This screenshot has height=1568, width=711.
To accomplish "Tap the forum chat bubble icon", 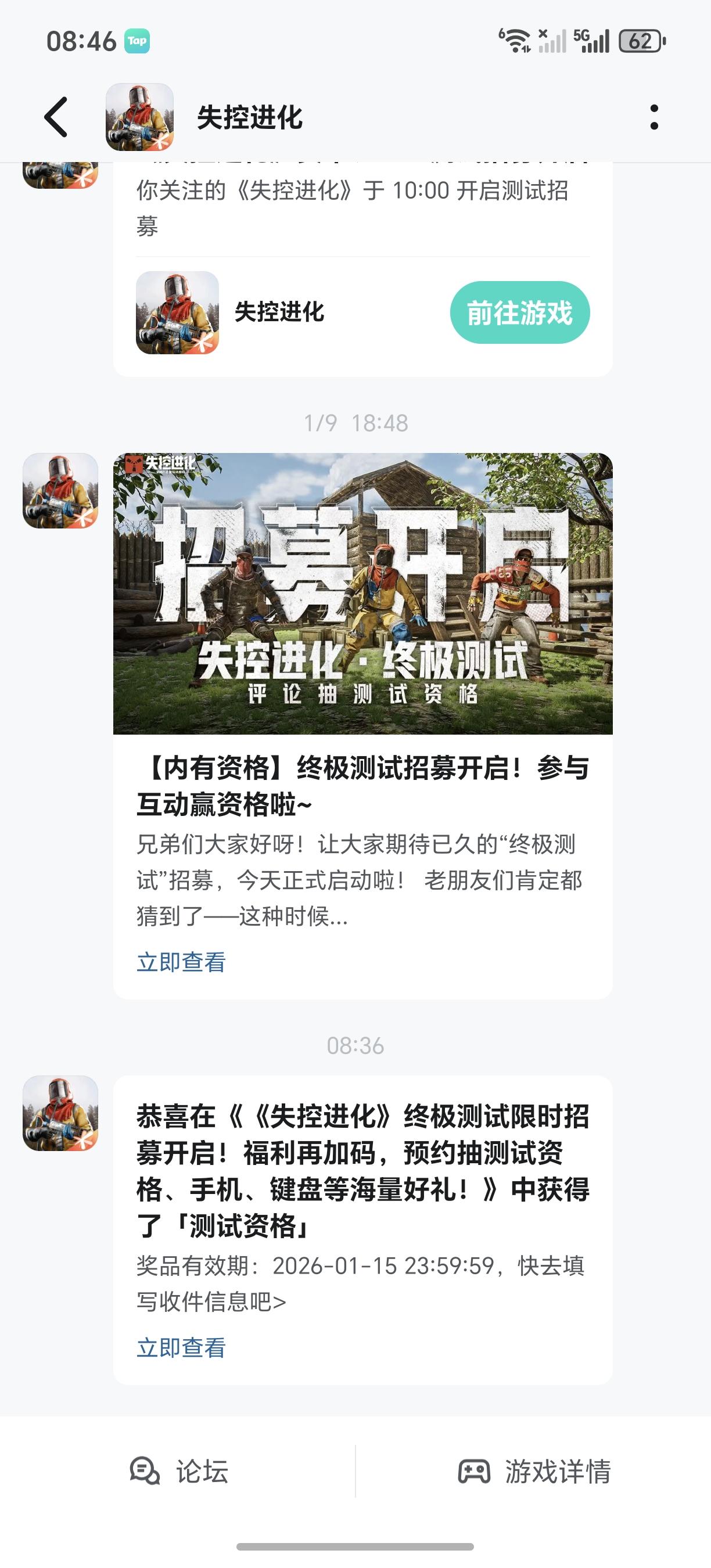I will point(145,1471).
